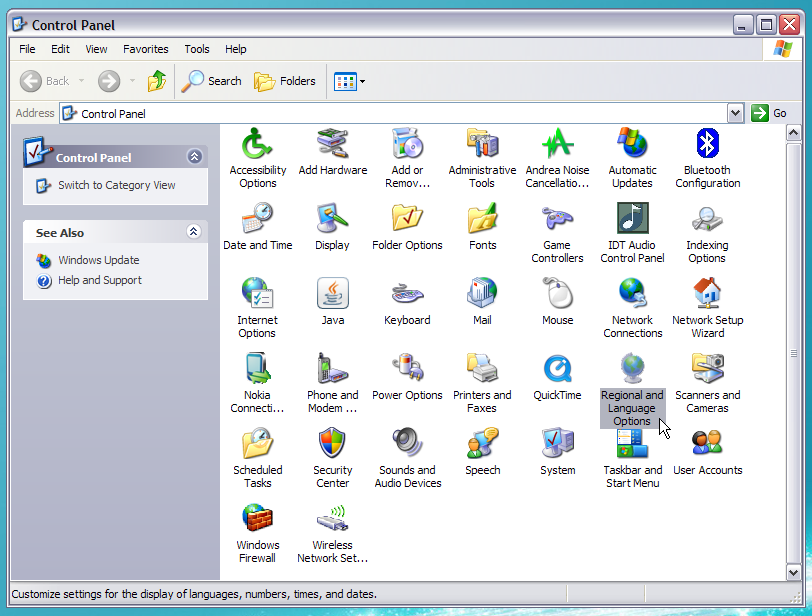
Task: Open Help and Support link
Action: pyautogui.click(x=99, y=280)
